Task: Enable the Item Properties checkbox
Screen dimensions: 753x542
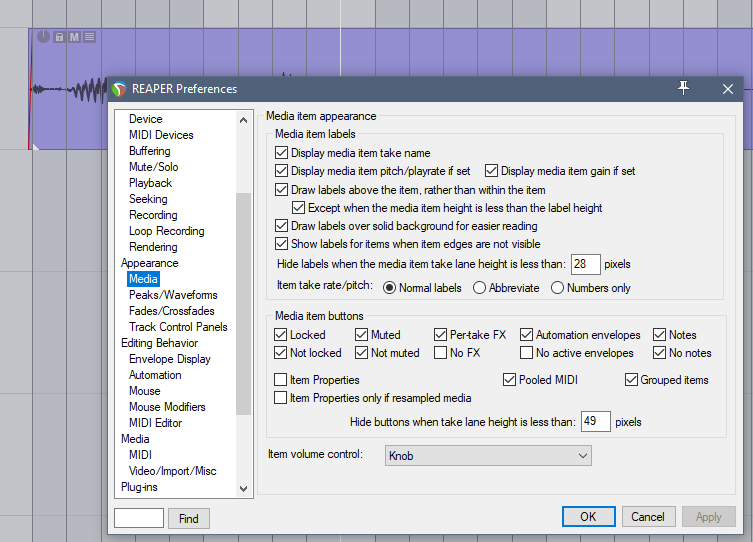Action: [x=280, y=380]
